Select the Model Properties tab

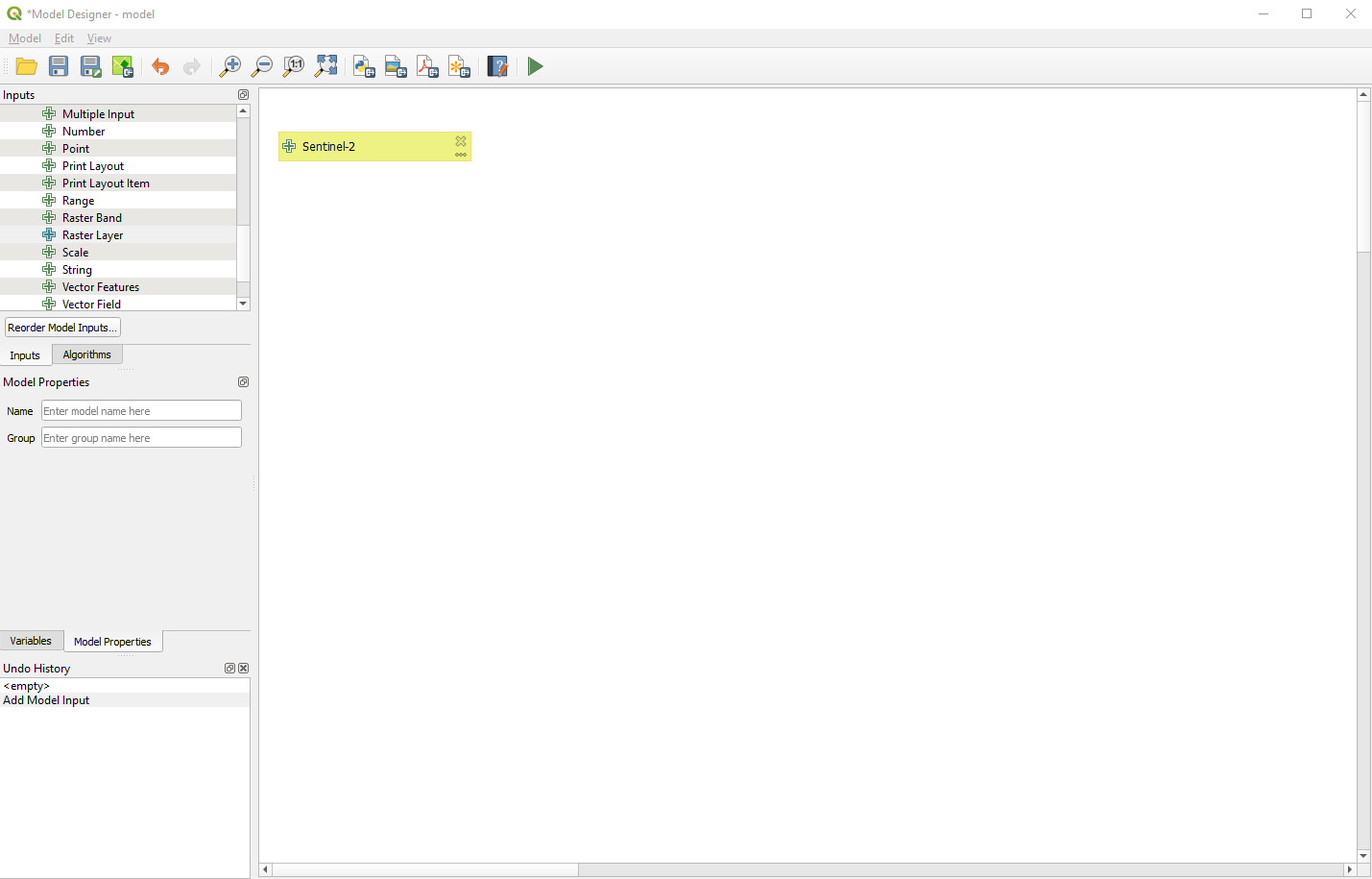[112, 642]
